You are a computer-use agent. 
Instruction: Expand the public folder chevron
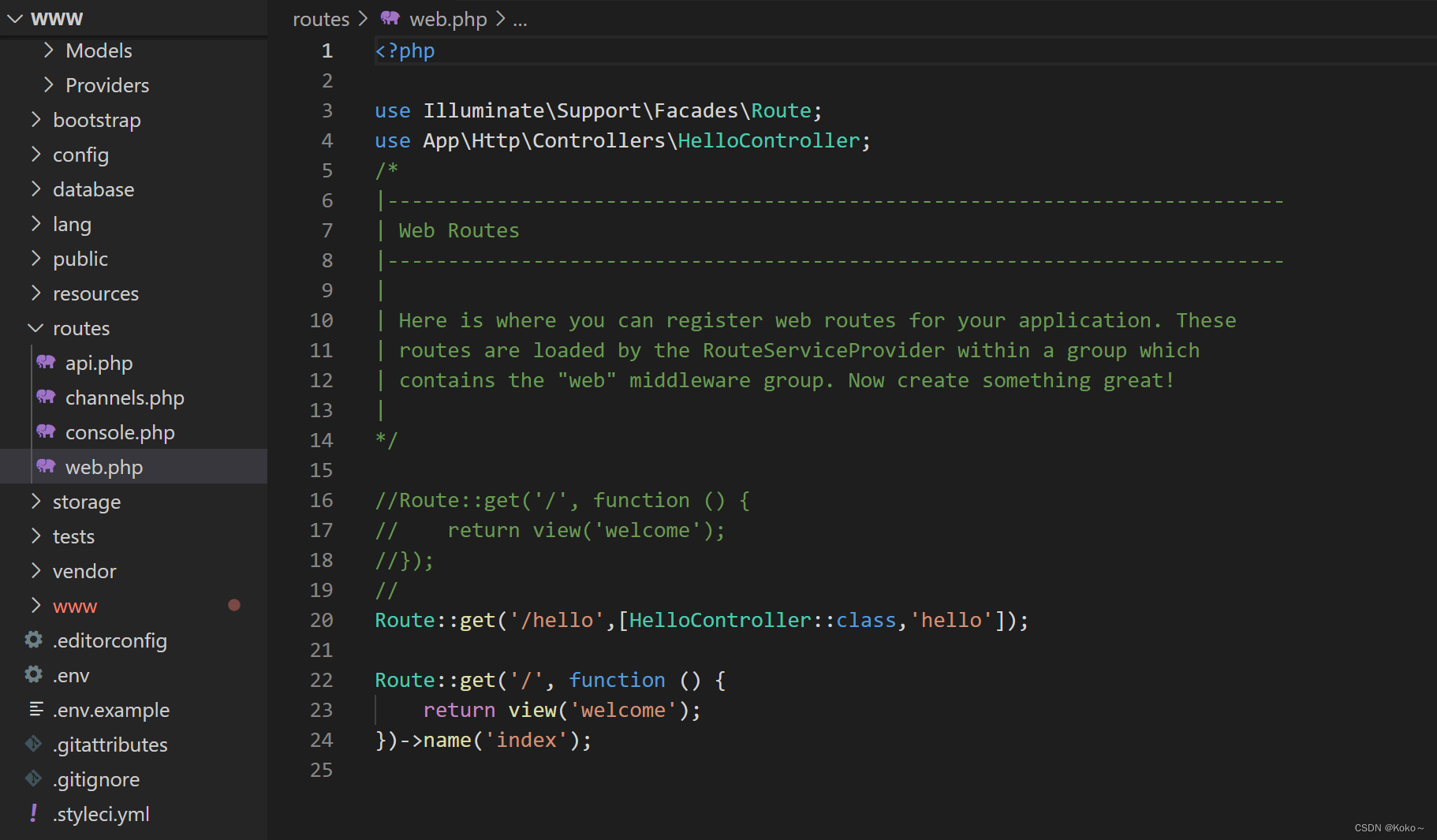(35, 258)
